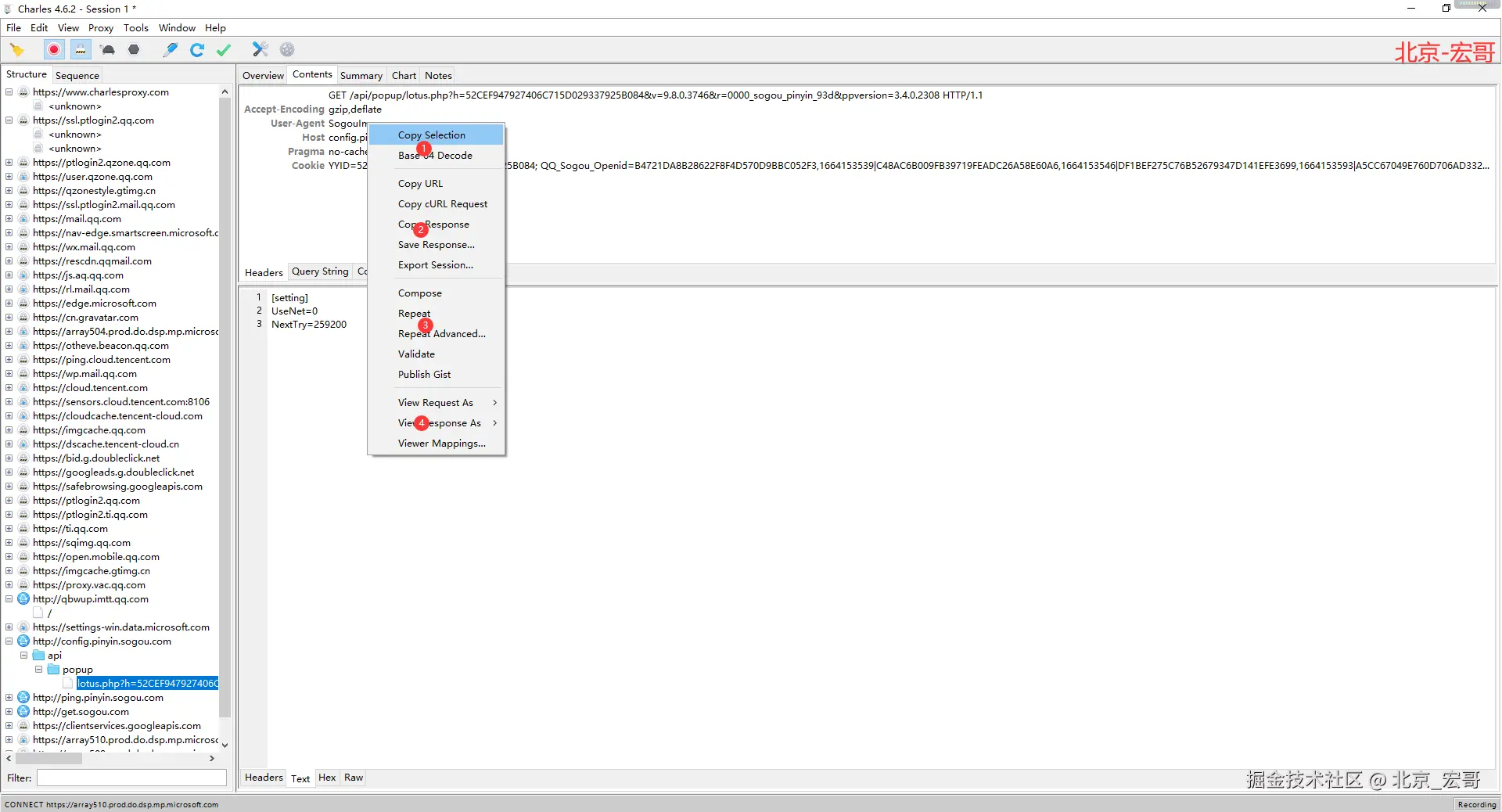The width and height of the screenshot is (1502, 812).
Task: Click the Validate checkmark toolbar icon
Action: pos(224,50)
